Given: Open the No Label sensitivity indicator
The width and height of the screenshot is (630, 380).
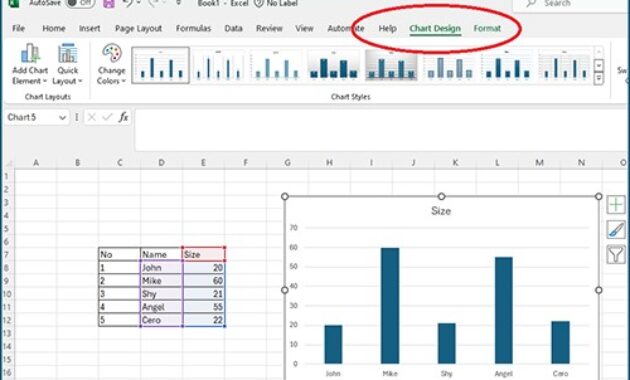Looking at the screenshot, I should 276,4.
